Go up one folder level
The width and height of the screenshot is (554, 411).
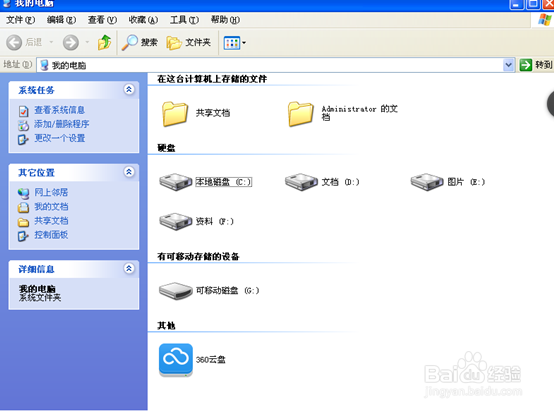[105, 42]
